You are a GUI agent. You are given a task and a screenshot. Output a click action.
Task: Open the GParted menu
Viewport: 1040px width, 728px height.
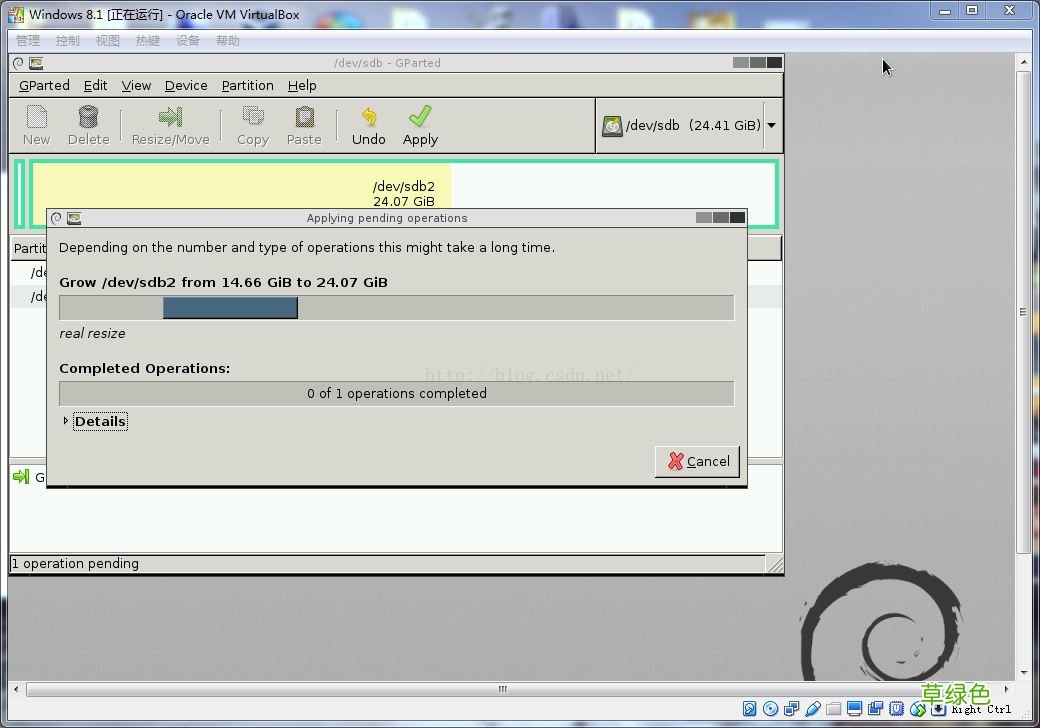click(44, 86)
